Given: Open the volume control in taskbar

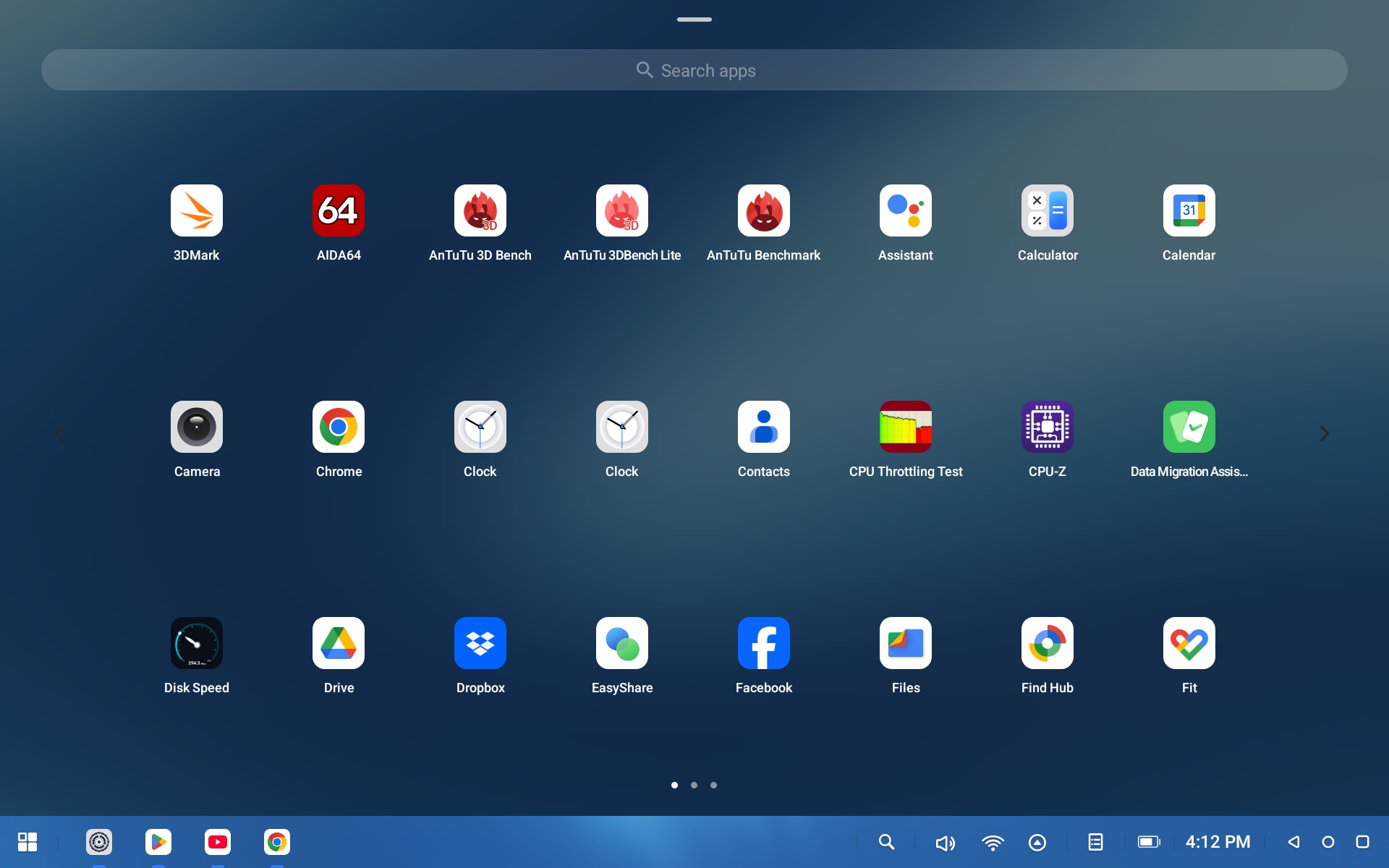Looking at the screenshot, I should tap(945, 843).
